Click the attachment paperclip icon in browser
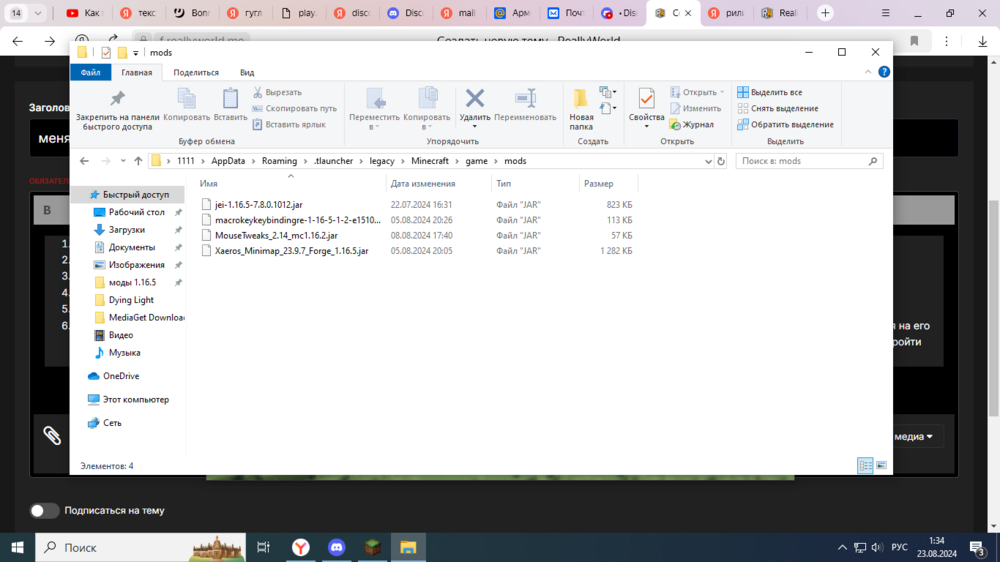 pyautogui.click(x=52, y=436)
